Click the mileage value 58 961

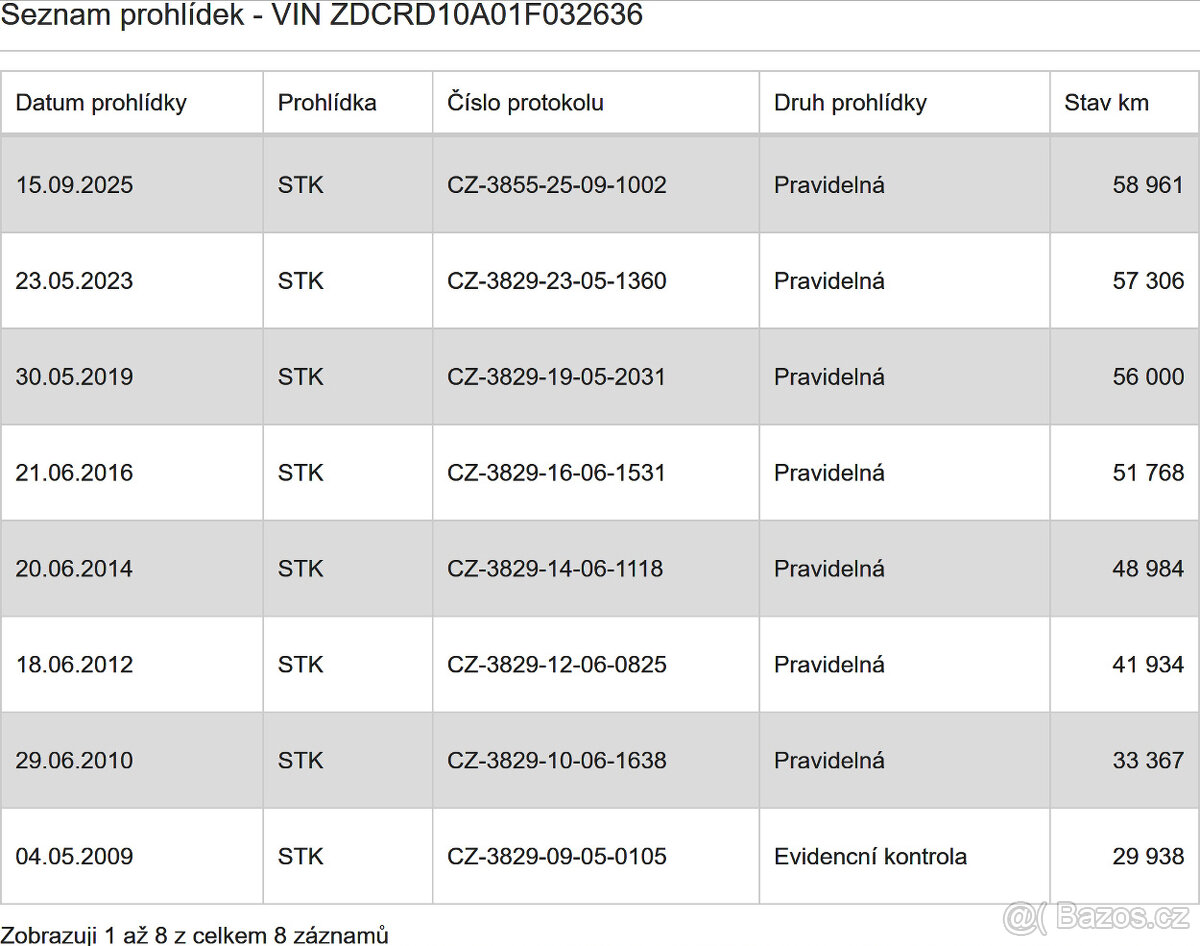(x=1147, y=185)
